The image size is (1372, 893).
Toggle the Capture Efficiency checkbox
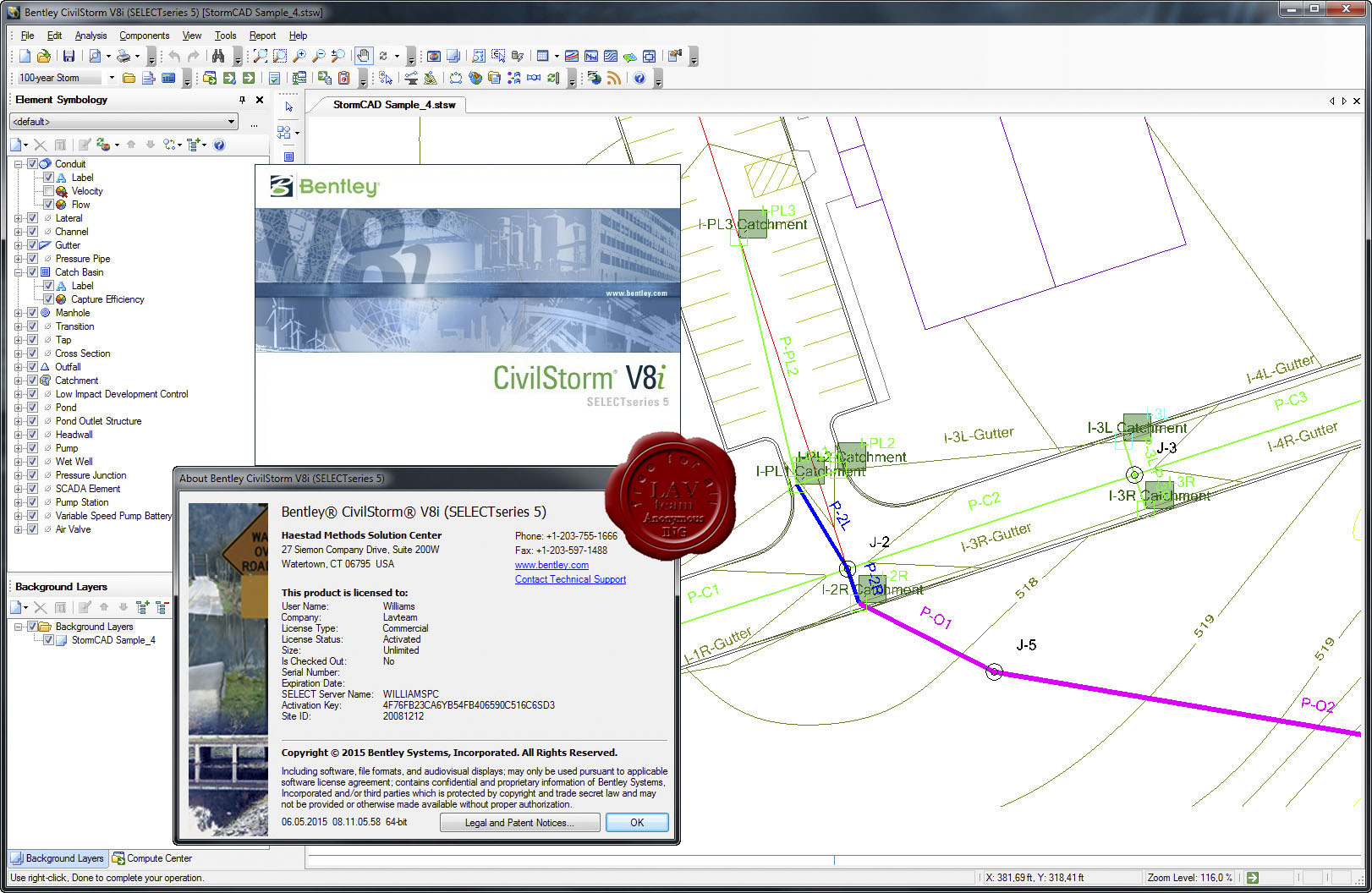point(48,299)
